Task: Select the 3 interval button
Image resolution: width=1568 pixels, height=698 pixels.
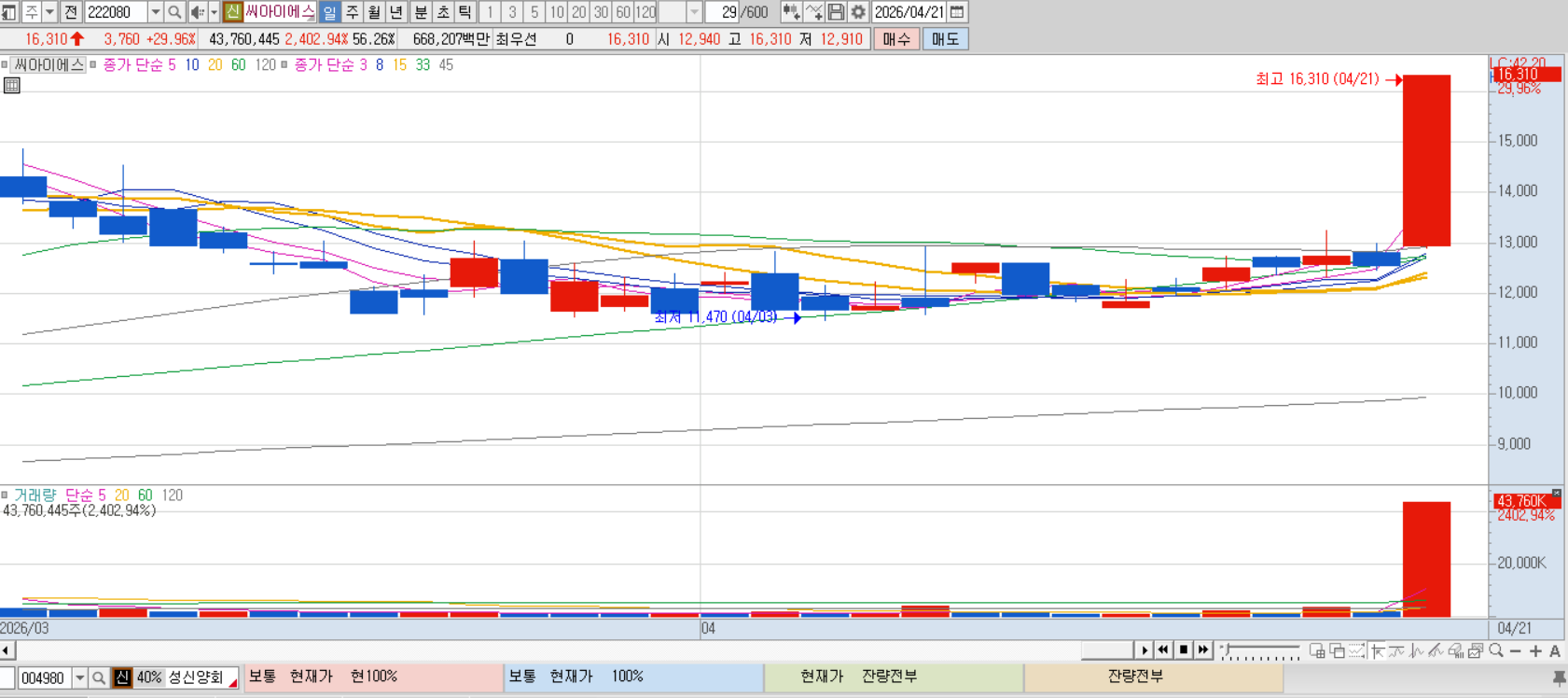Action: (x=512, y=12)
